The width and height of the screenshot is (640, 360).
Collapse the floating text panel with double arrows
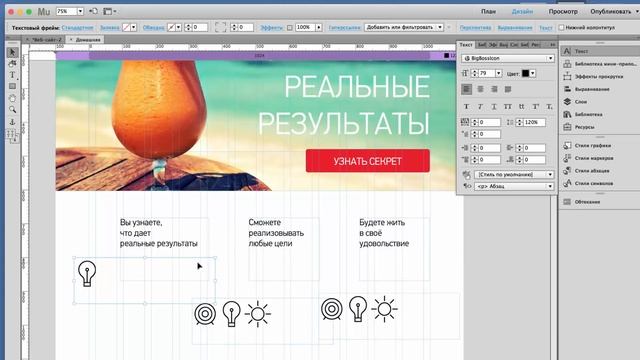click(x=552, y=44)
